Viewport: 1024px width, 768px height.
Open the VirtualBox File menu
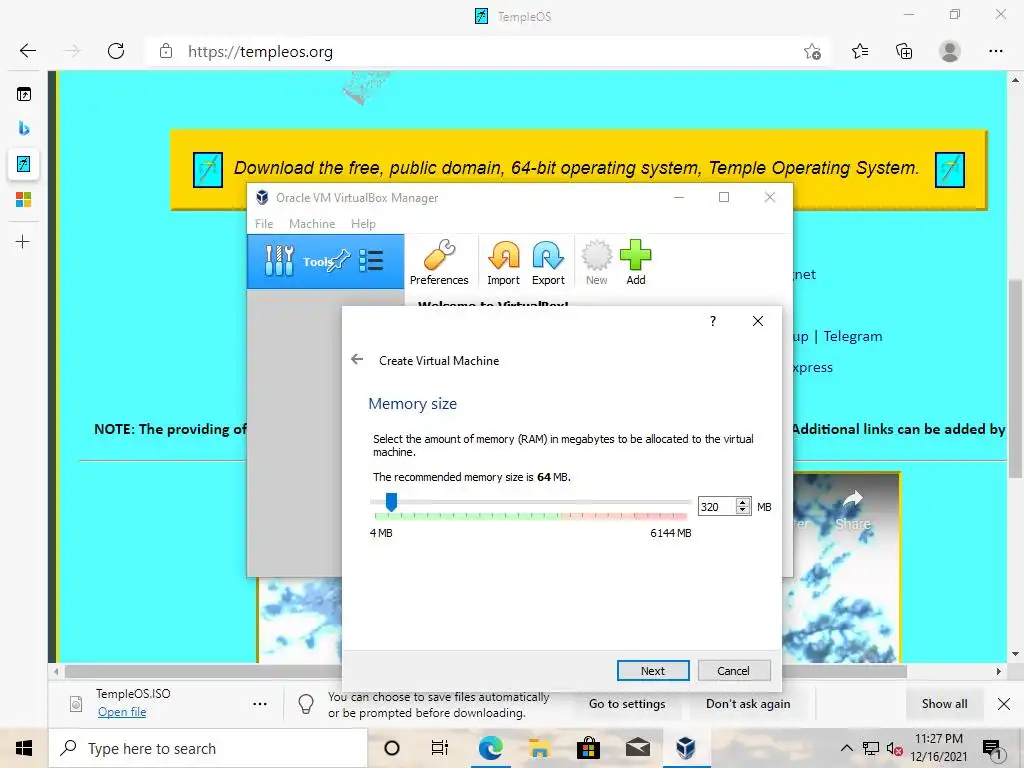(x=264, y=223)
